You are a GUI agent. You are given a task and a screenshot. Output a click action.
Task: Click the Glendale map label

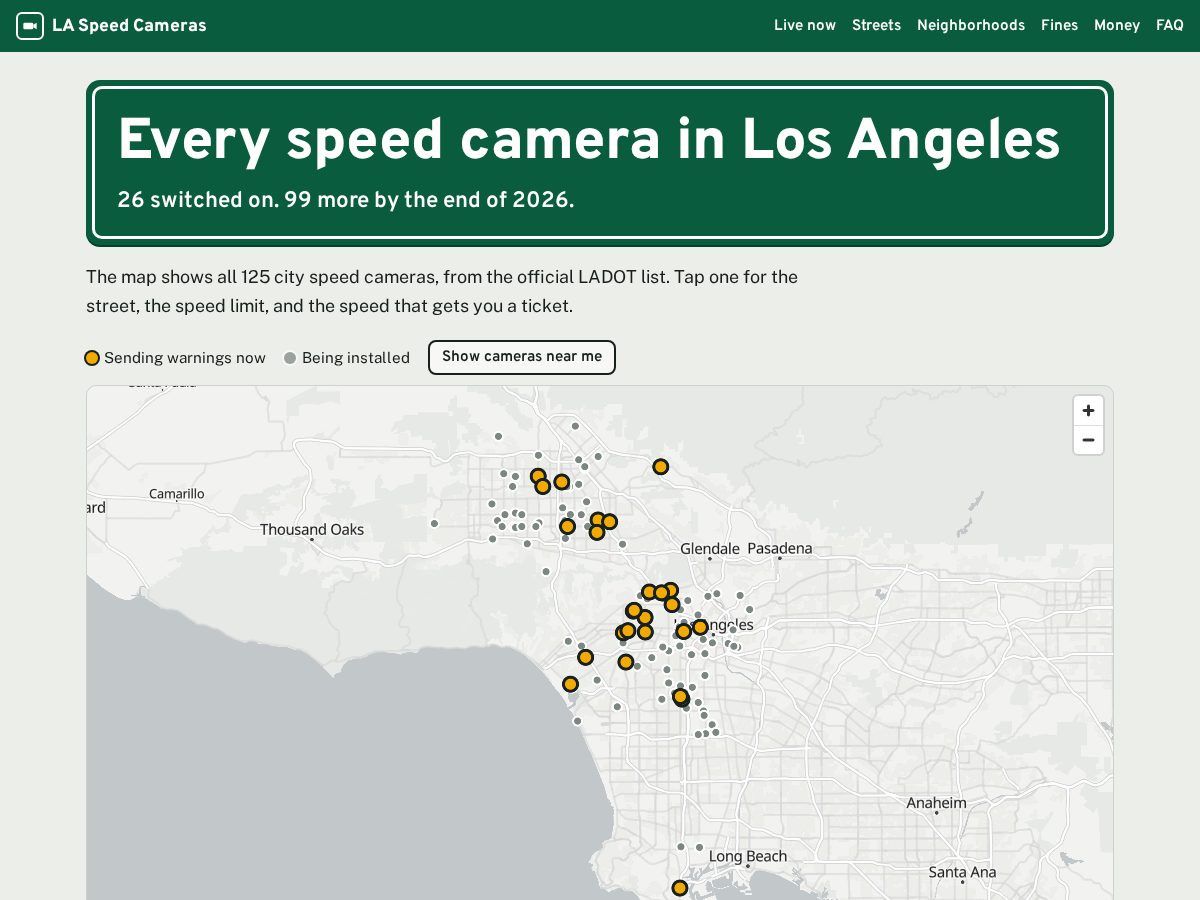pyautogui.click(x=710, y=549)
